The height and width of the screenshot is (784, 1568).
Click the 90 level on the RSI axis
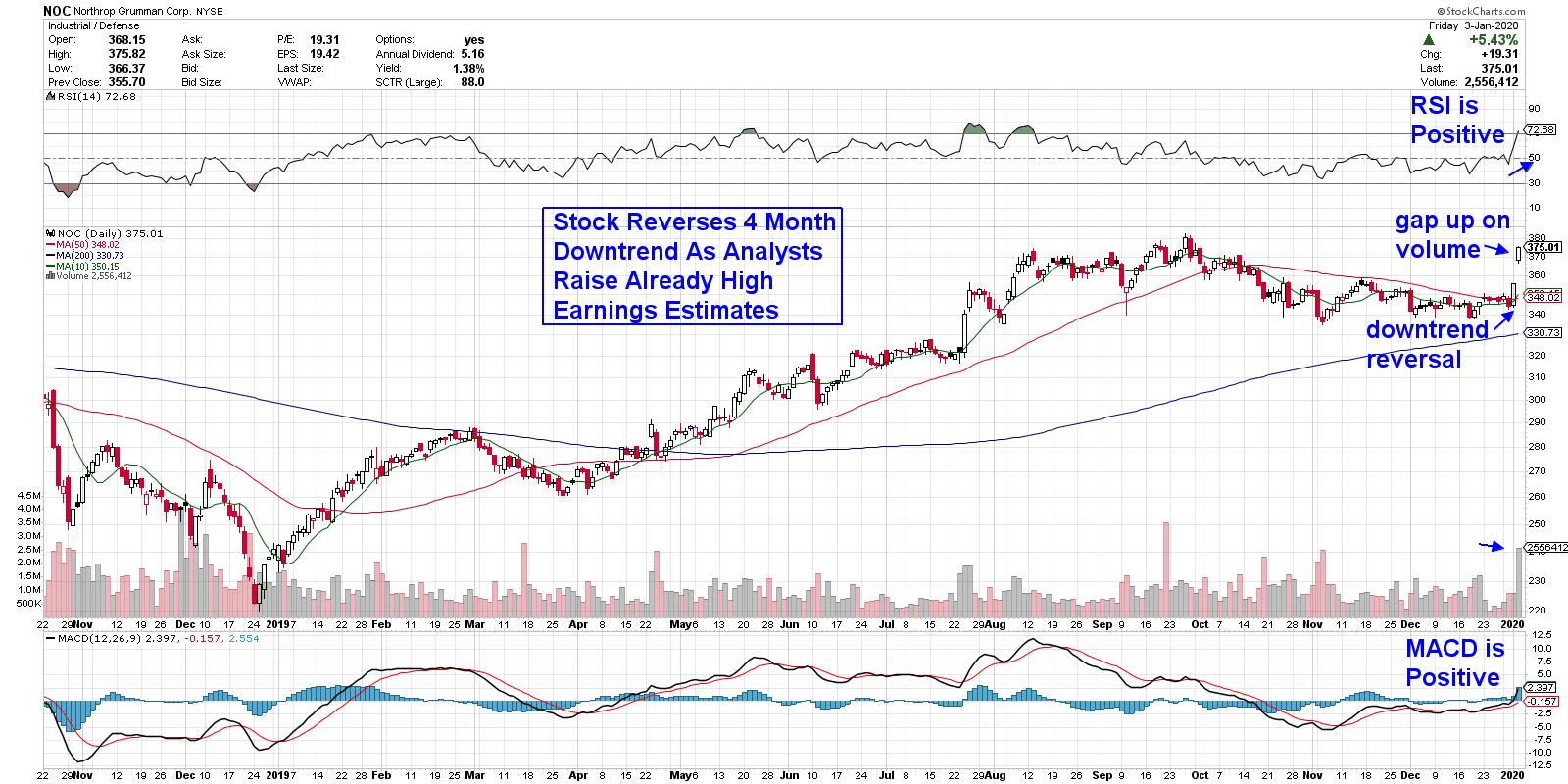click(1534, 109)
